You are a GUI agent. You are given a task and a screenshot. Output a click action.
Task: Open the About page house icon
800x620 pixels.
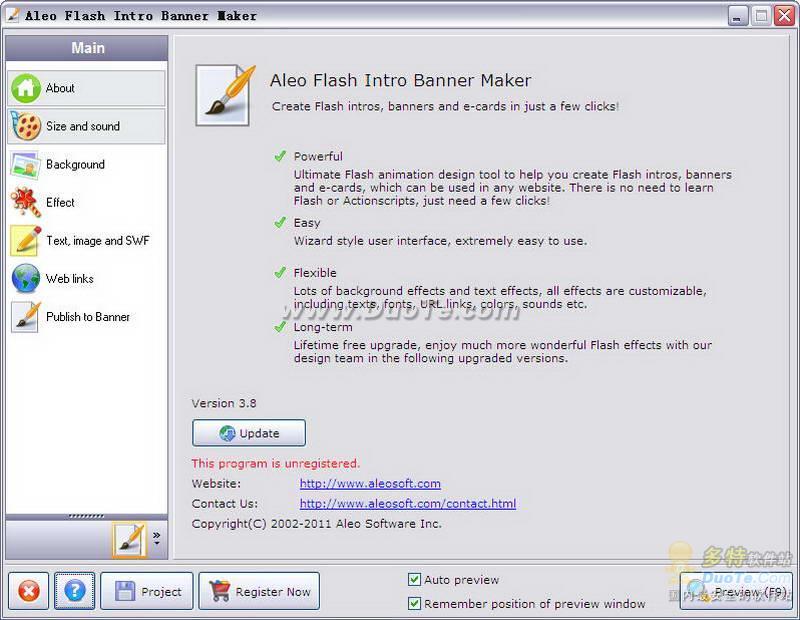coord(26,88)
